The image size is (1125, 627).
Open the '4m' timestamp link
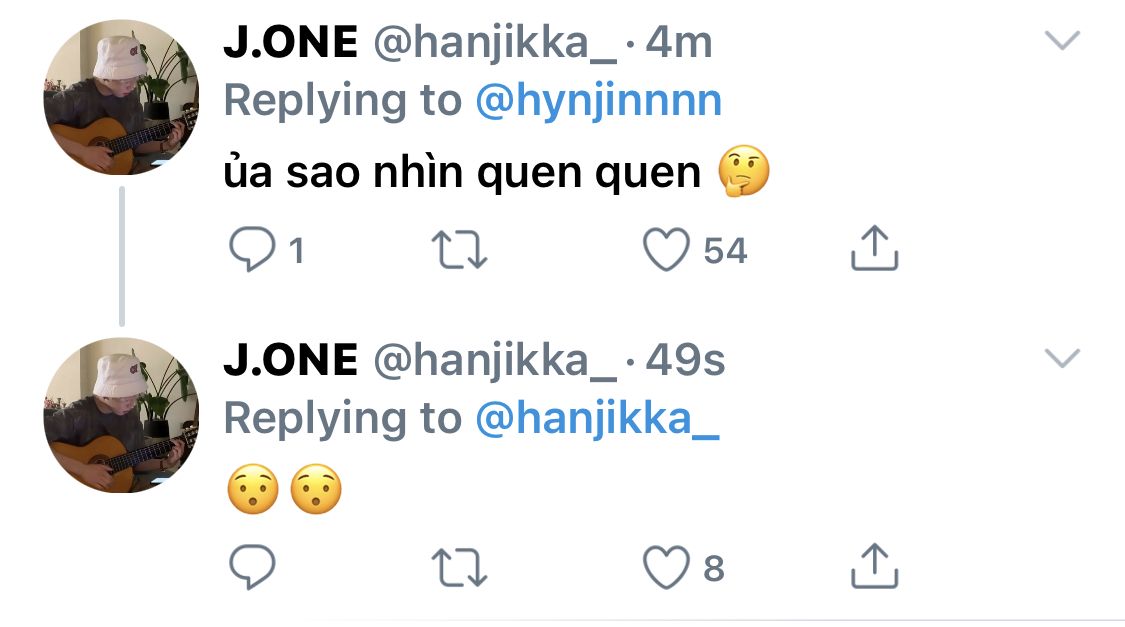679,42
